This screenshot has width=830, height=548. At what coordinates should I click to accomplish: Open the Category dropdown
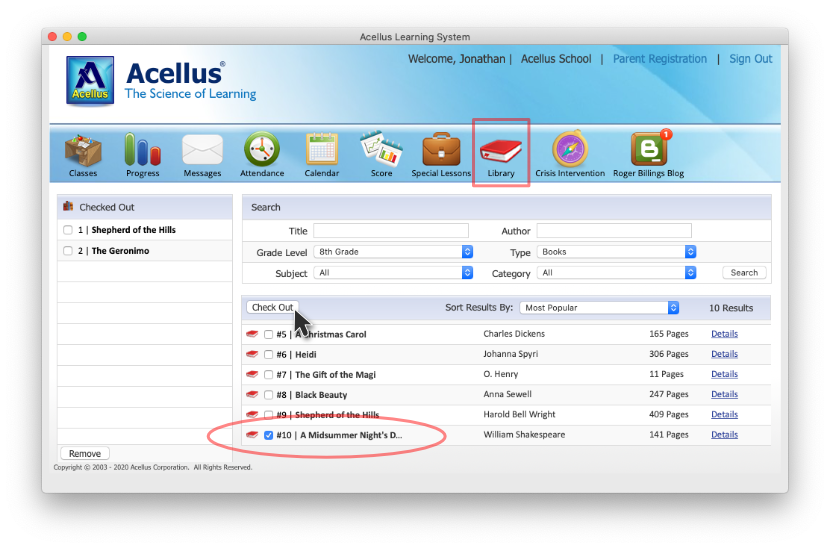pos(616,273)
